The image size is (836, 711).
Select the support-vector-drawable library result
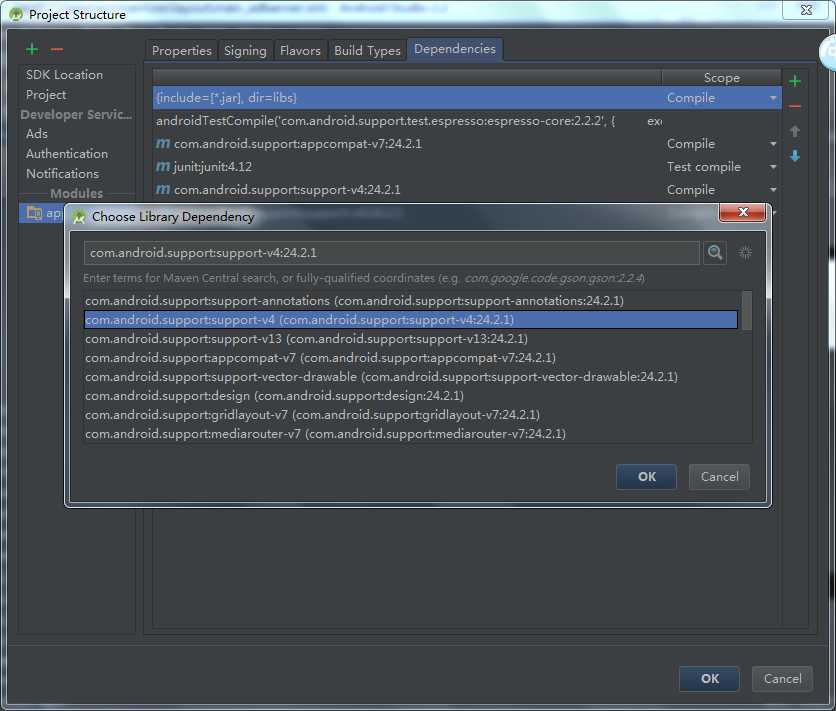click(411, 377)
